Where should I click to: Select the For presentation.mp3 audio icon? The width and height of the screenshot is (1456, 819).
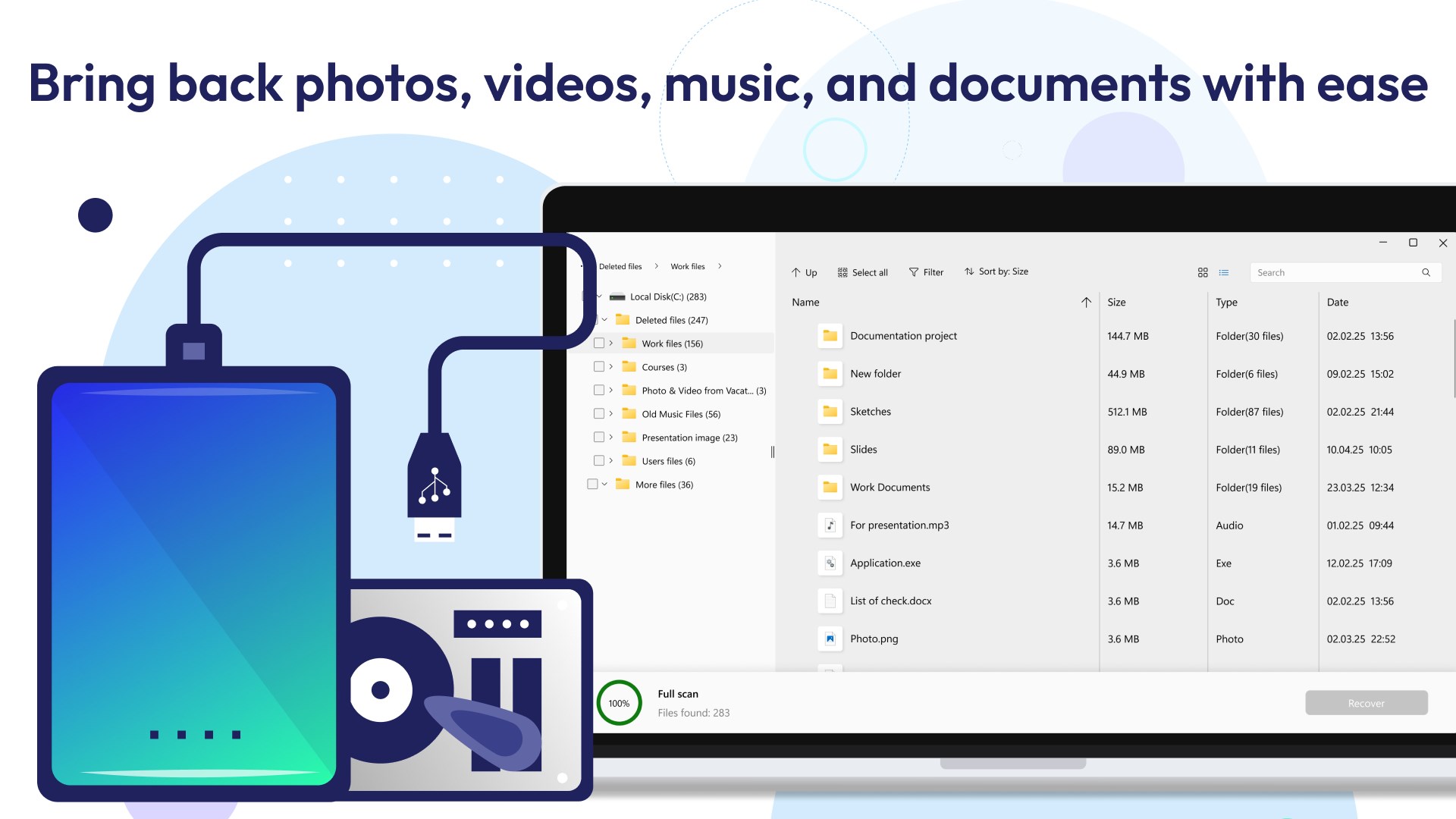pos(830,525)
